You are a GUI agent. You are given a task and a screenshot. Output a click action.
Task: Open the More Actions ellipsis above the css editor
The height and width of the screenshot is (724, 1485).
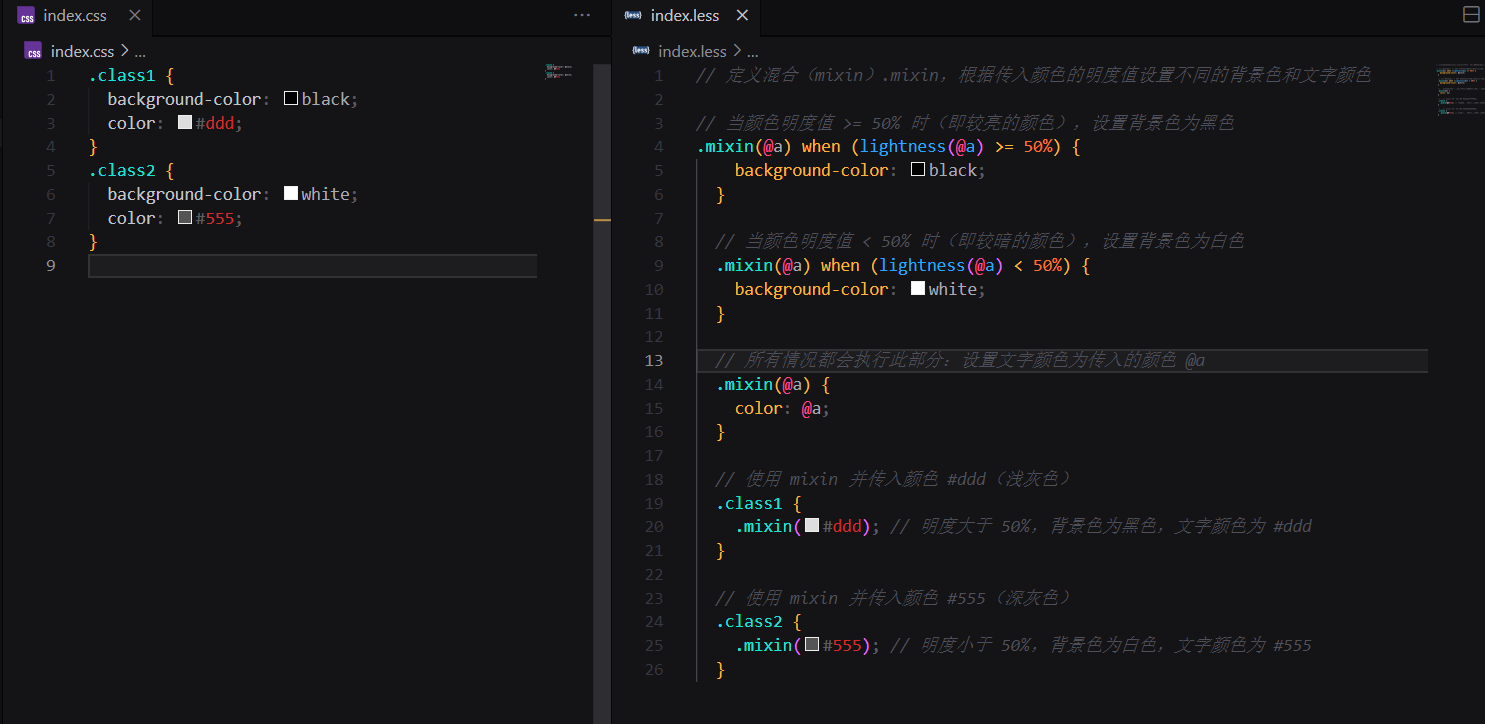(582, 14)
